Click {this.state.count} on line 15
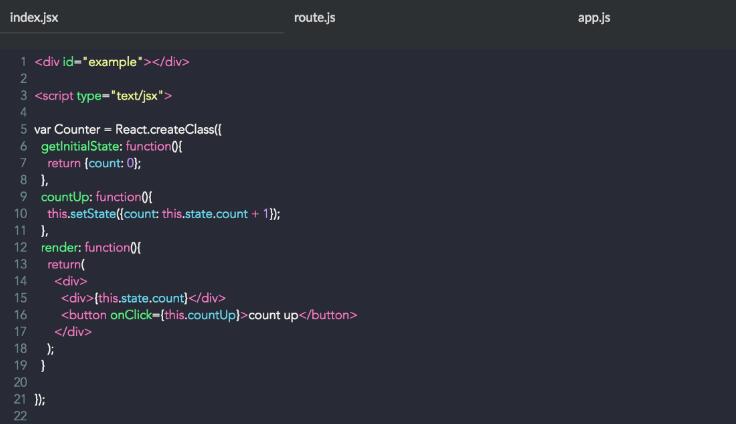This screenshot has height=424, width=736. (141, 298)
